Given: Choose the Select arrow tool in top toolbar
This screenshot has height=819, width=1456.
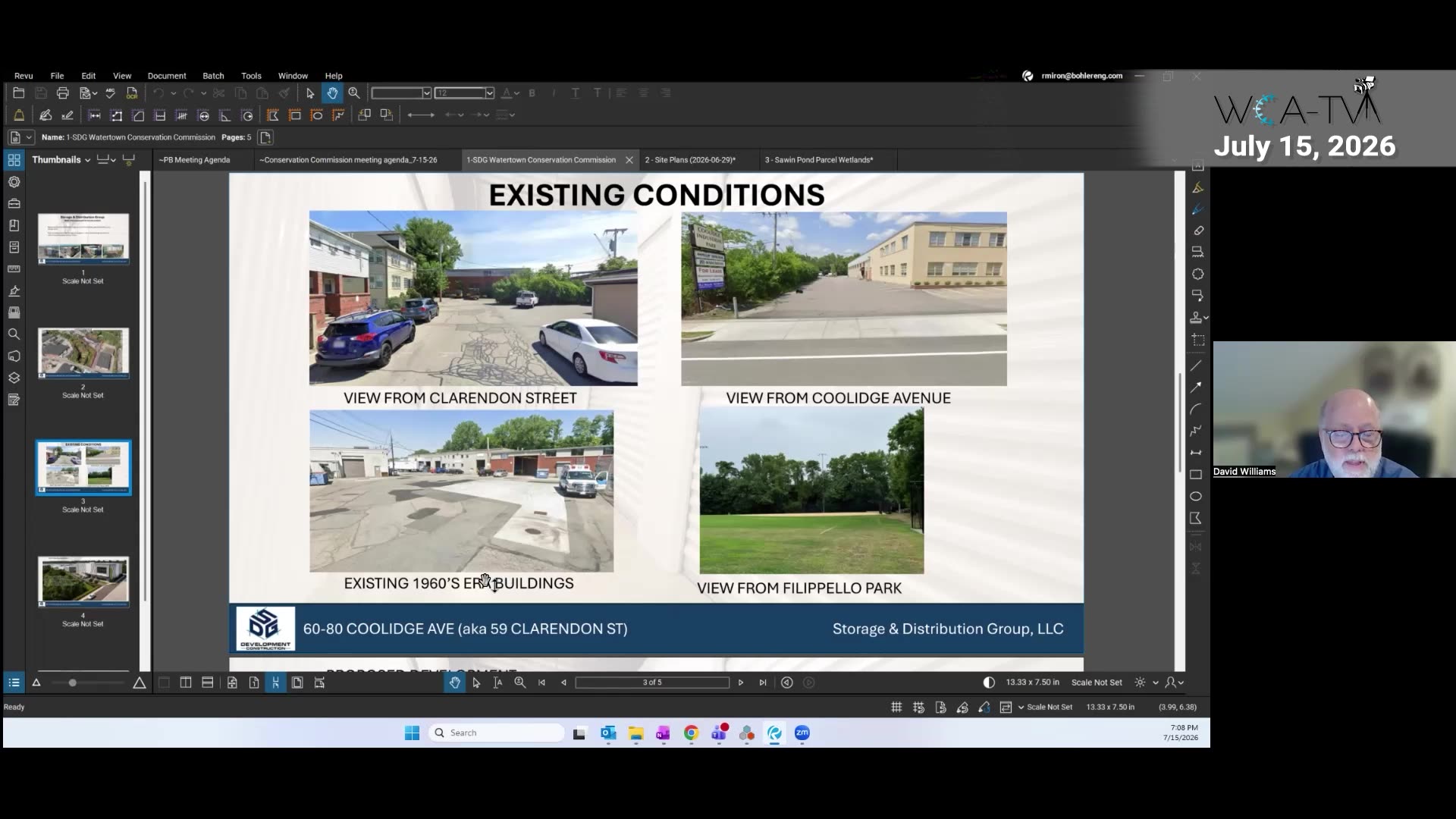Looking at the screenshot, I should tap(310, 93).
